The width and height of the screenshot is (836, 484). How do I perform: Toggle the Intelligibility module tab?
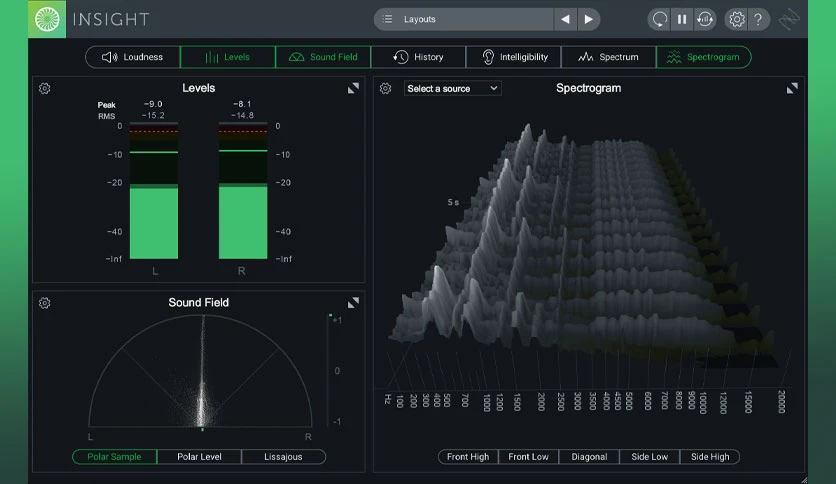[513, 57]
